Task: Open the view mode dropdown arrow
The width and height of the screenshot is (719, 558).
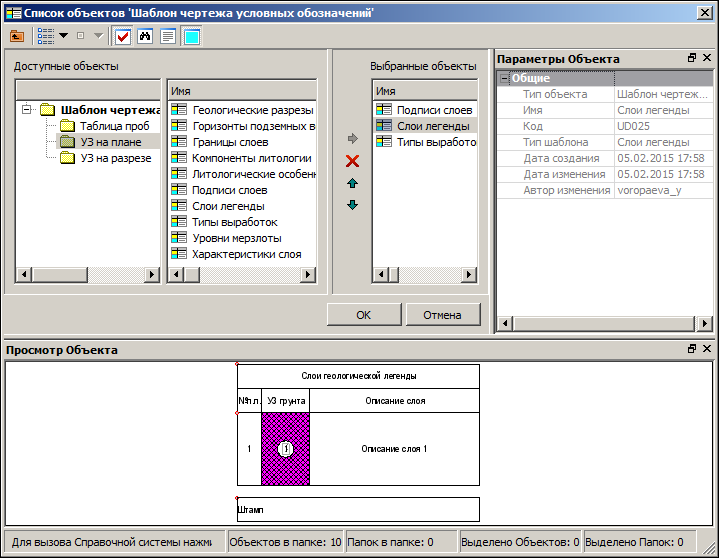Action: coord(64,36)
